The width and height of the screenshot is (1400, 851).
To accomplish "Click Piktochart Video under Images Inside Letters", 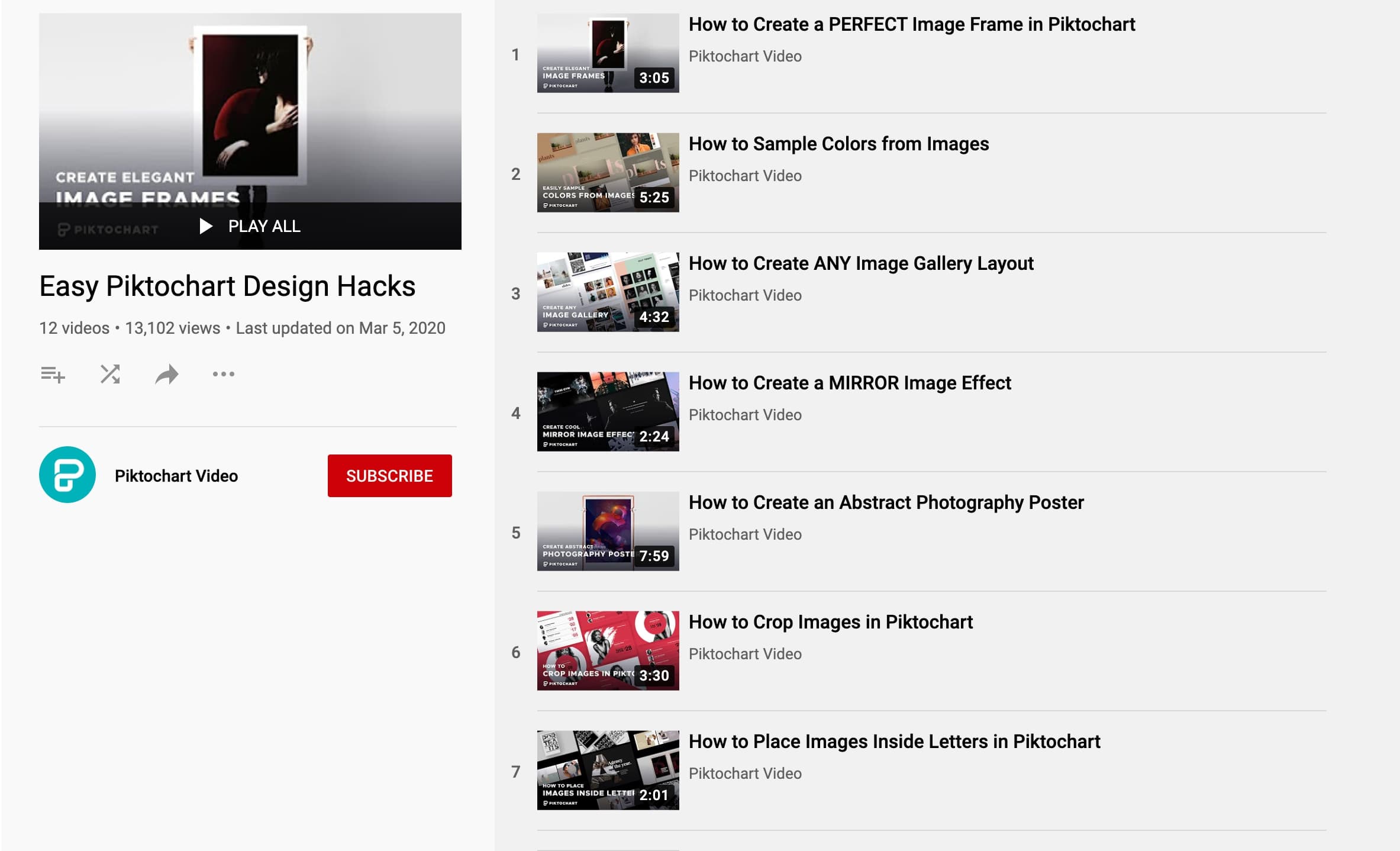I will point(745,773).
